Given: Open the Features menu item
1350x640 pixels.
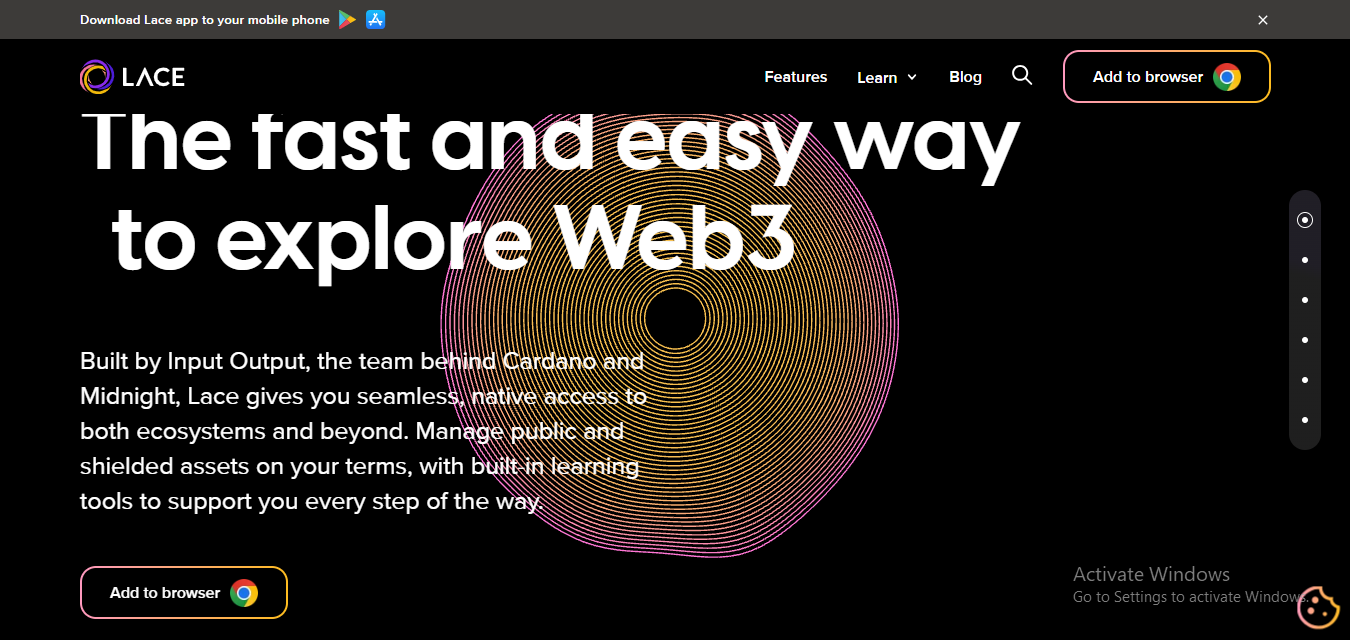Looking at the screenshot, I should point(796,77).
